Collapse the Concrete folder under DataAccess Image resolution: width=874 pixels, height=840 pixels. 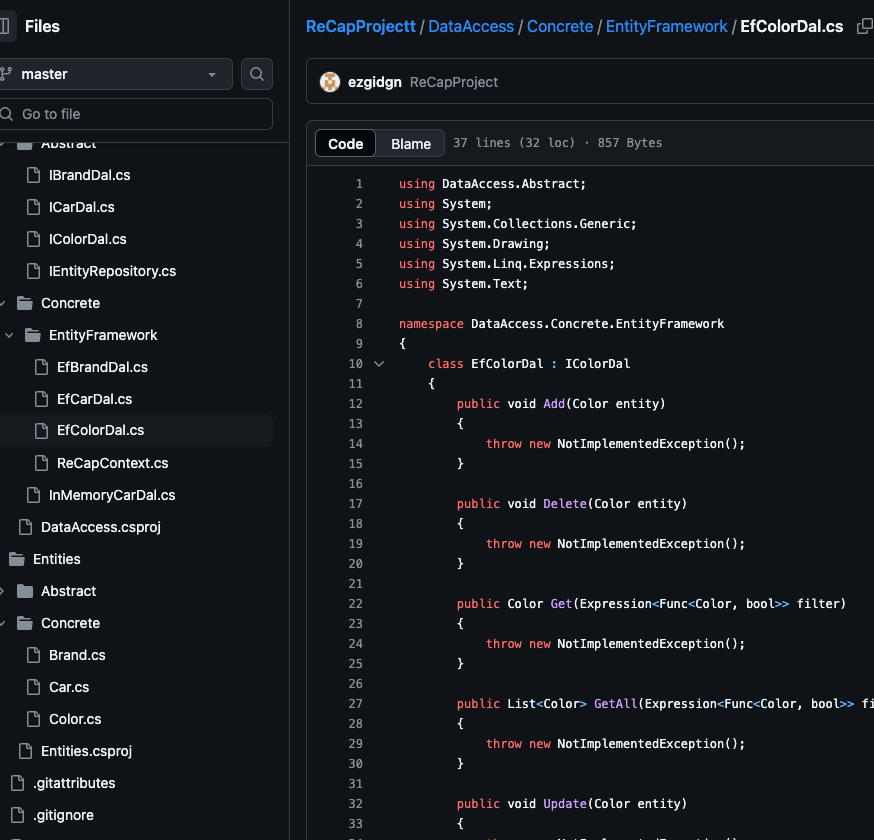pos(2,303)
